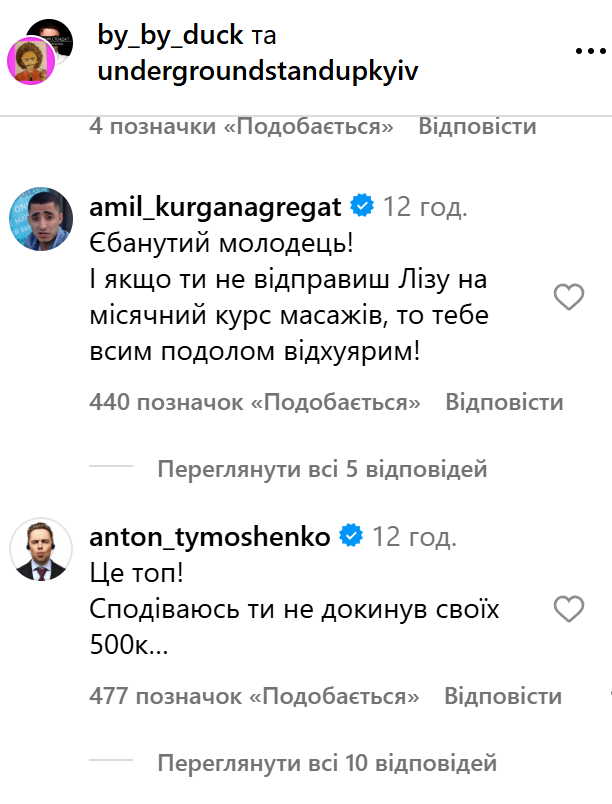Open anton_tymoshenko username link
This screenshot has height=804, width=612.
(x=210, y=537)
